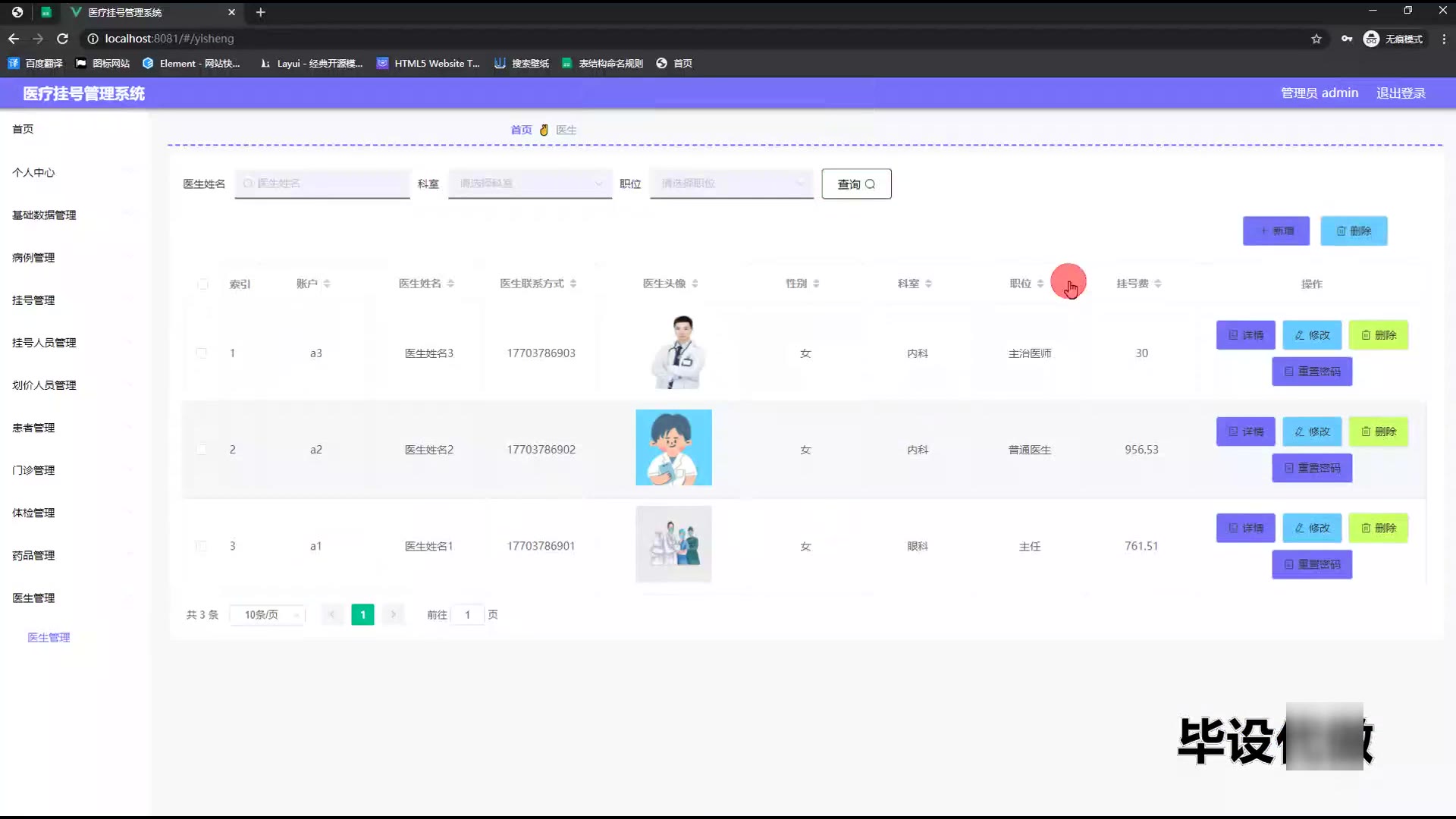Open the 百度翻译 bookmark
This screenshot has height=819, width=1456.
point(36,64)
